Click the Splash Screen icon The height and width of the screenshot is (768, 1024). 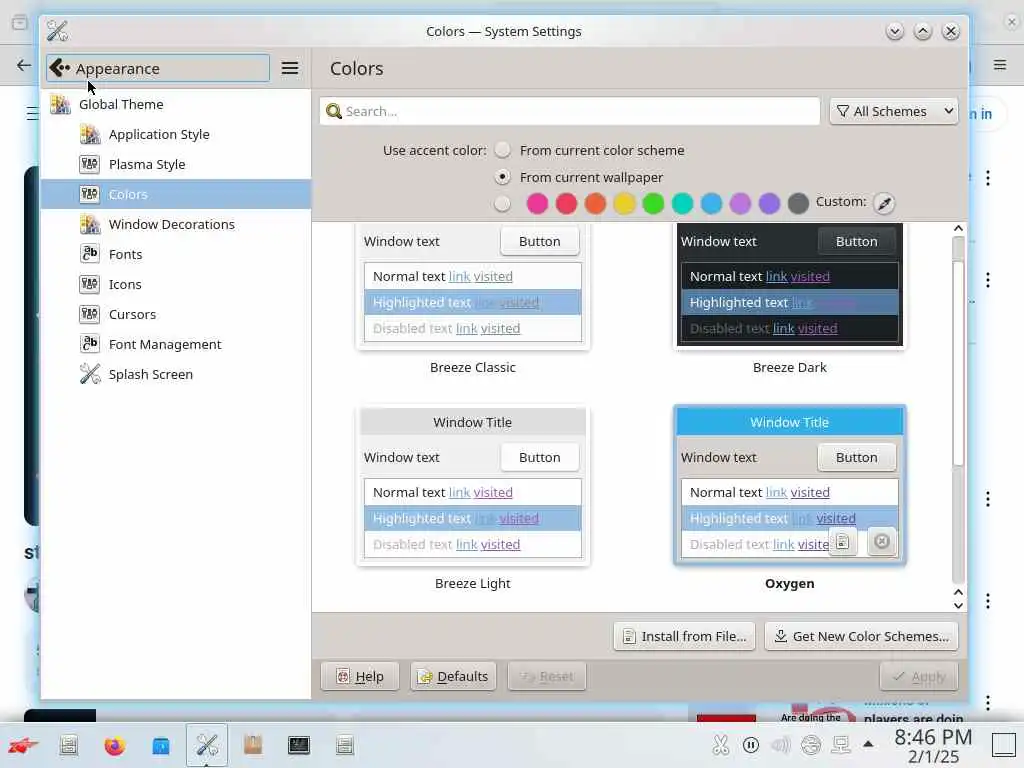pyautogui.click(x=89, y=374)
